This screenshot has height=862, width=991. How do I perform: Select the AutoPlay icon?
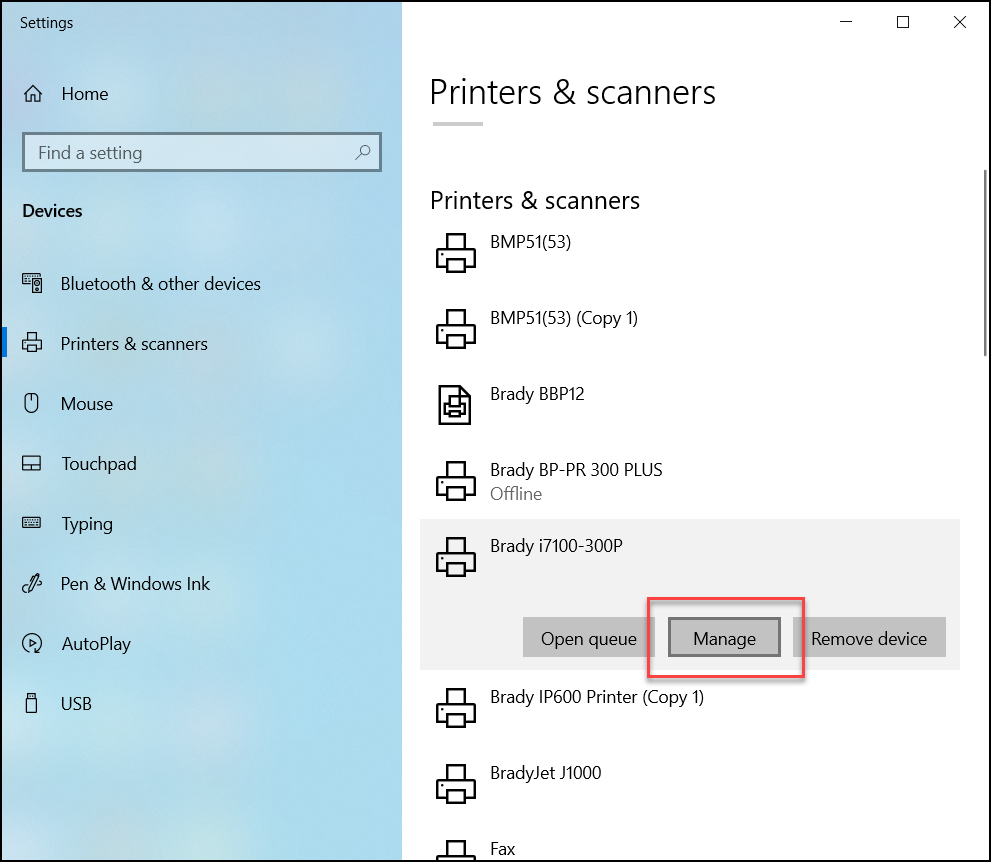click(x=32, y=643)
